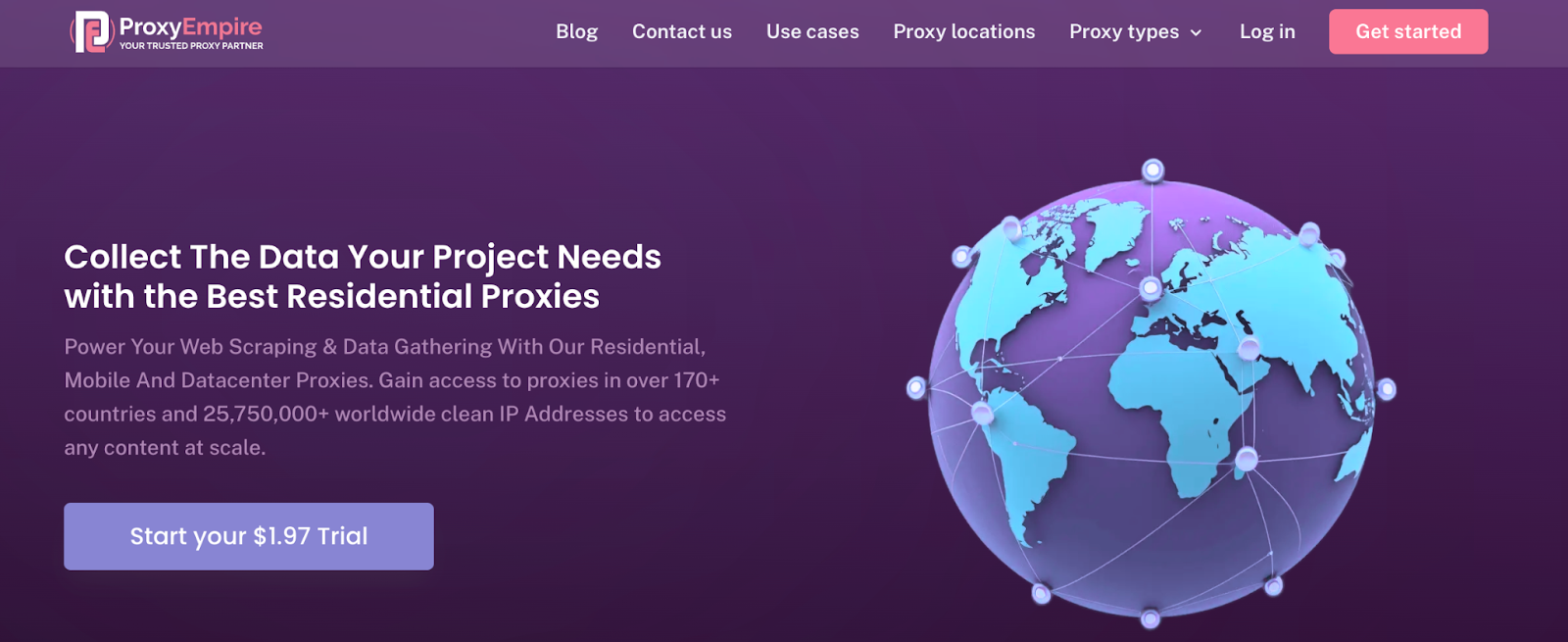1568x642 pixels.
Task: Click the ProxyEmpire brand name text
Action: coord(190,26)
